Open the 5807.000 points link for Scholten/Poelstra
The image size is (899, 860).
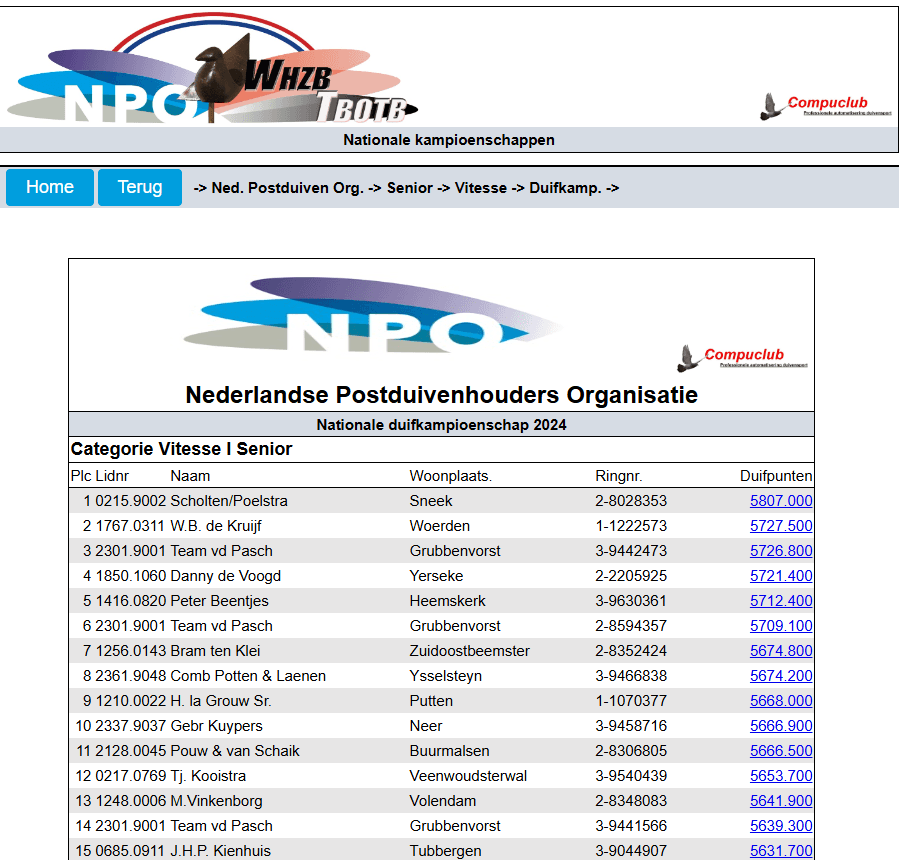pyautogui.click(x=780, y=500)
